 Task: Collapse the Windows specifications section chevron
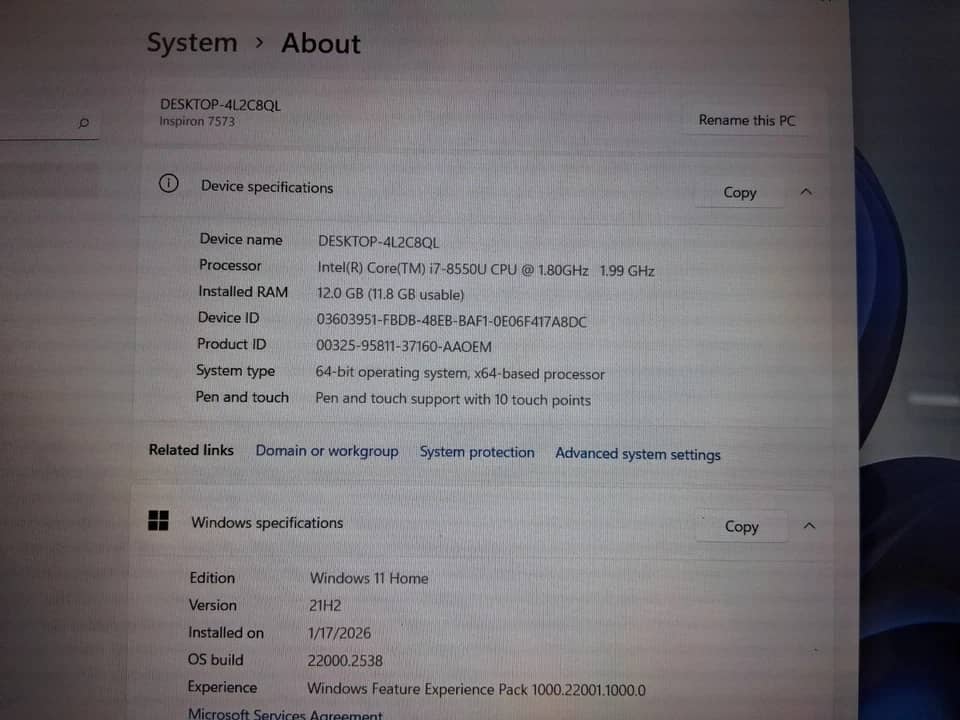click(x=809, y=526)
